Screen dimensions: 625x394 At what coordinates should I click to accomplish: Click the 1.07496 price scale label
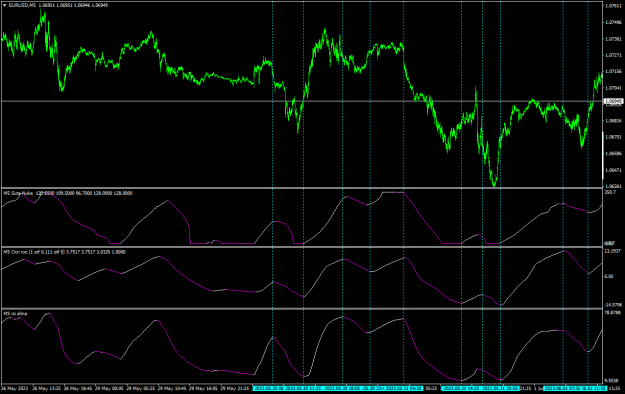coord(613,22)
